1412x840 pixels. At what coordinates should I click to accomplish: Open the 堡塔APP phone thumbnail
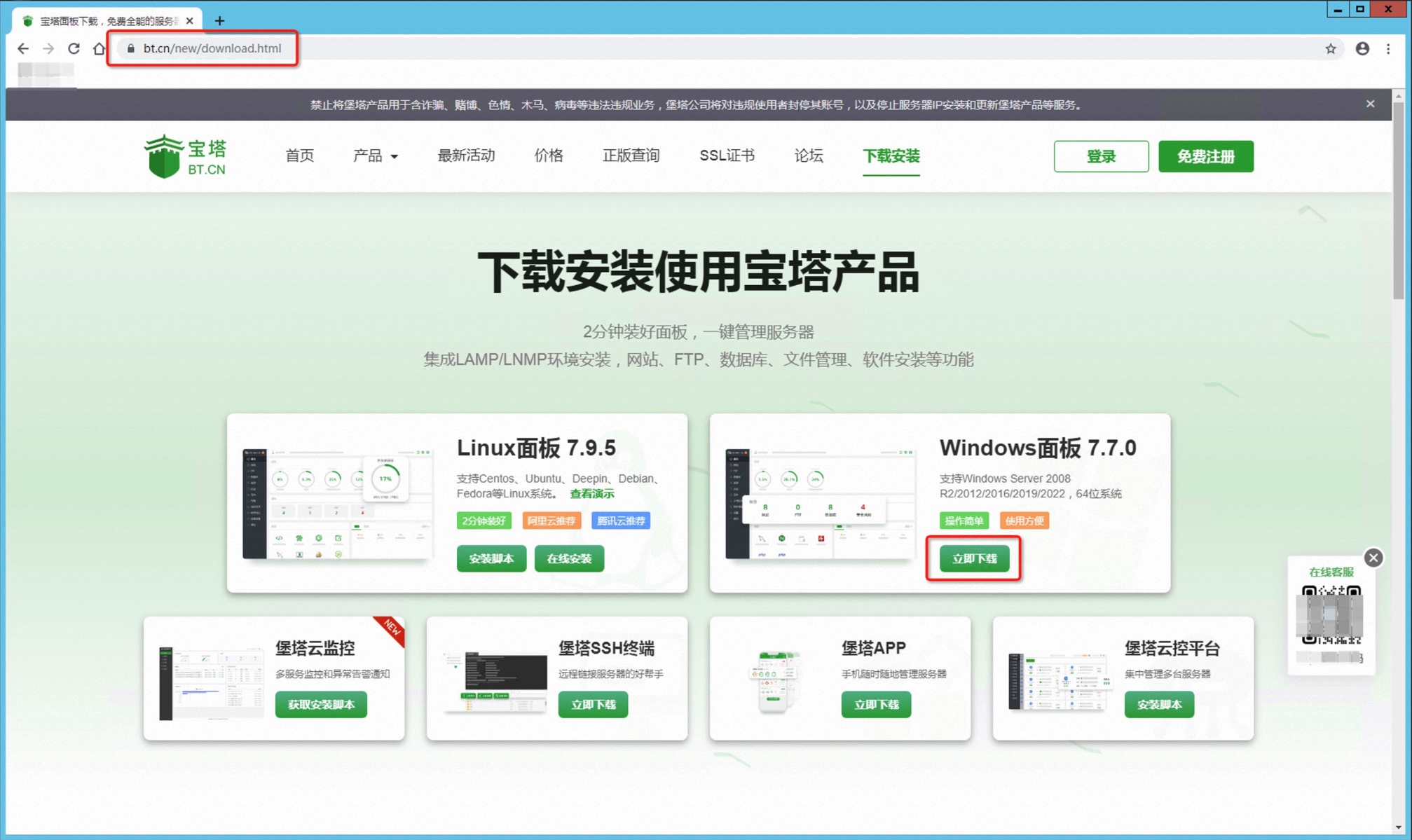point(774,682)
